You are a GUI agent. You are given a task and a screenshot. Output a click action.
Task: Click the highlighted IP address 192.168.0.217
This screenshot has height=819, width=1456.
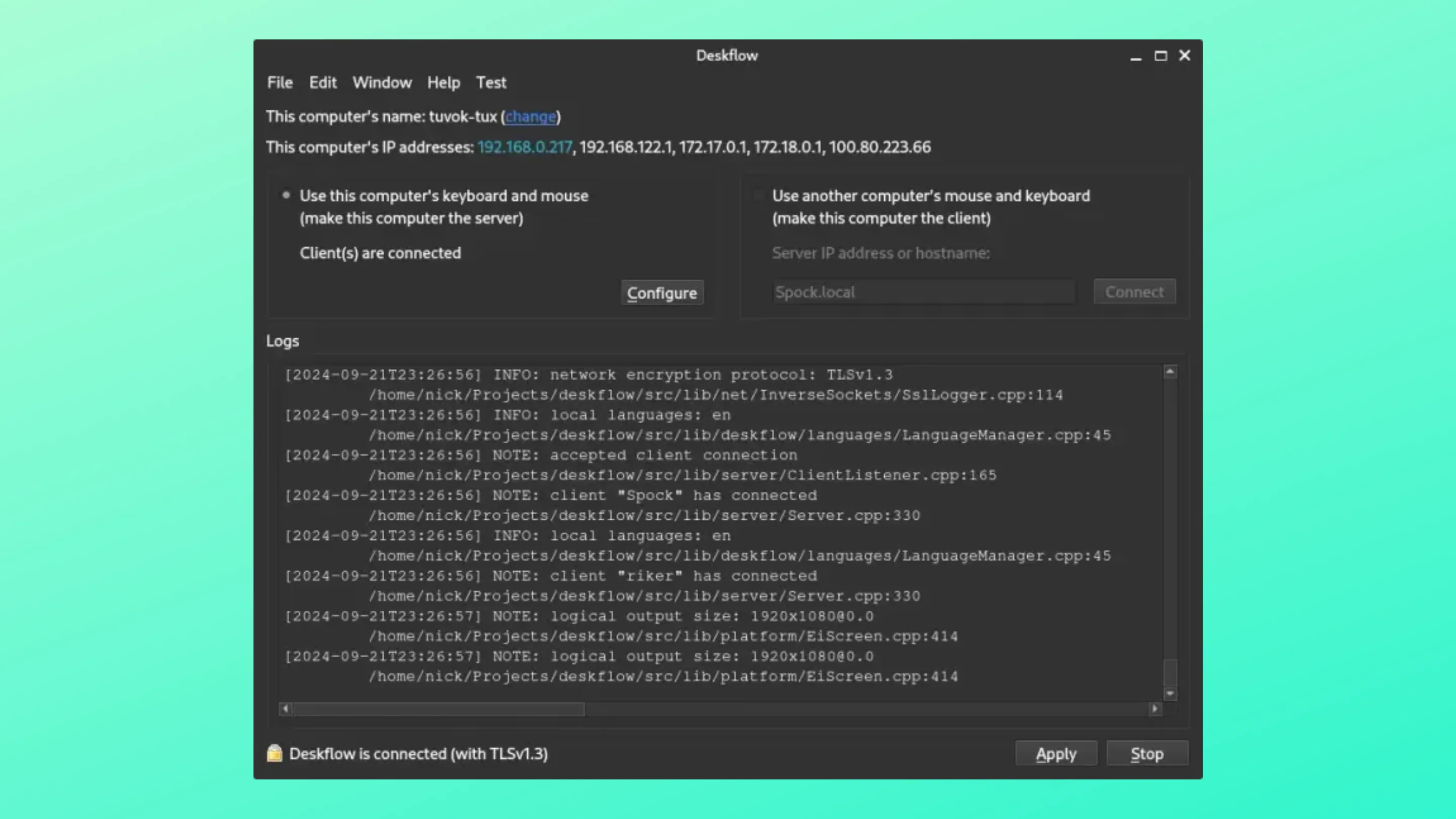point(525,147)
